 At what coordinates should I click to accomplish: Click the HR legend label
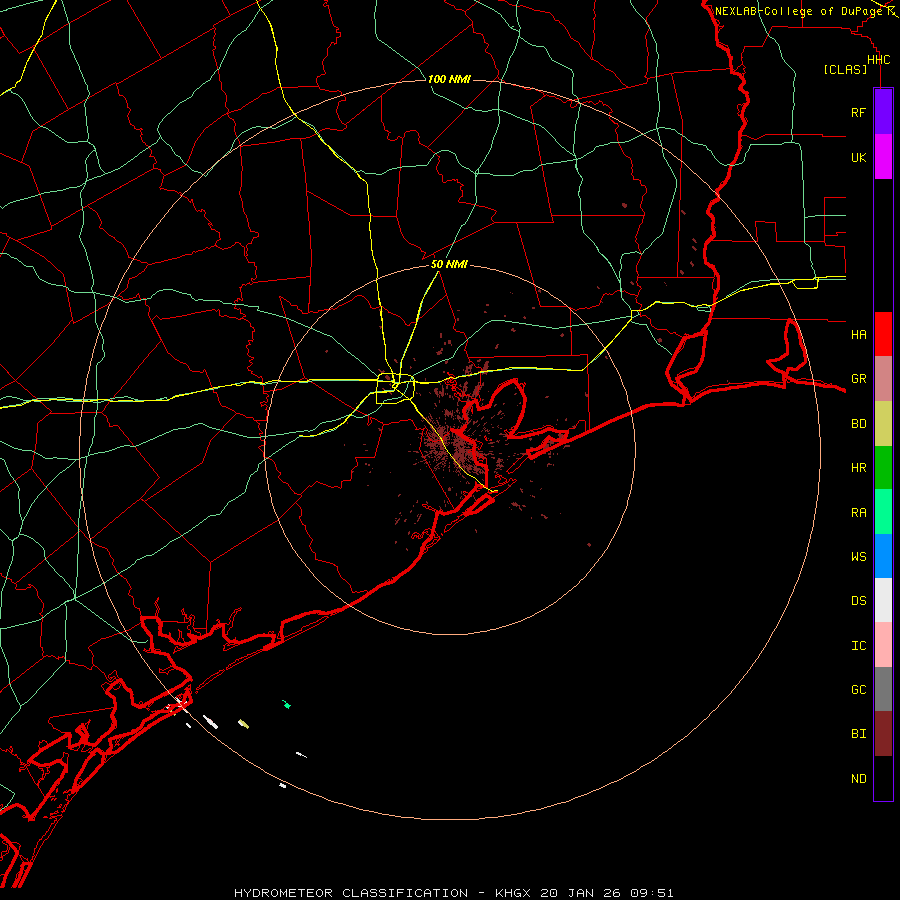point(858,468)
